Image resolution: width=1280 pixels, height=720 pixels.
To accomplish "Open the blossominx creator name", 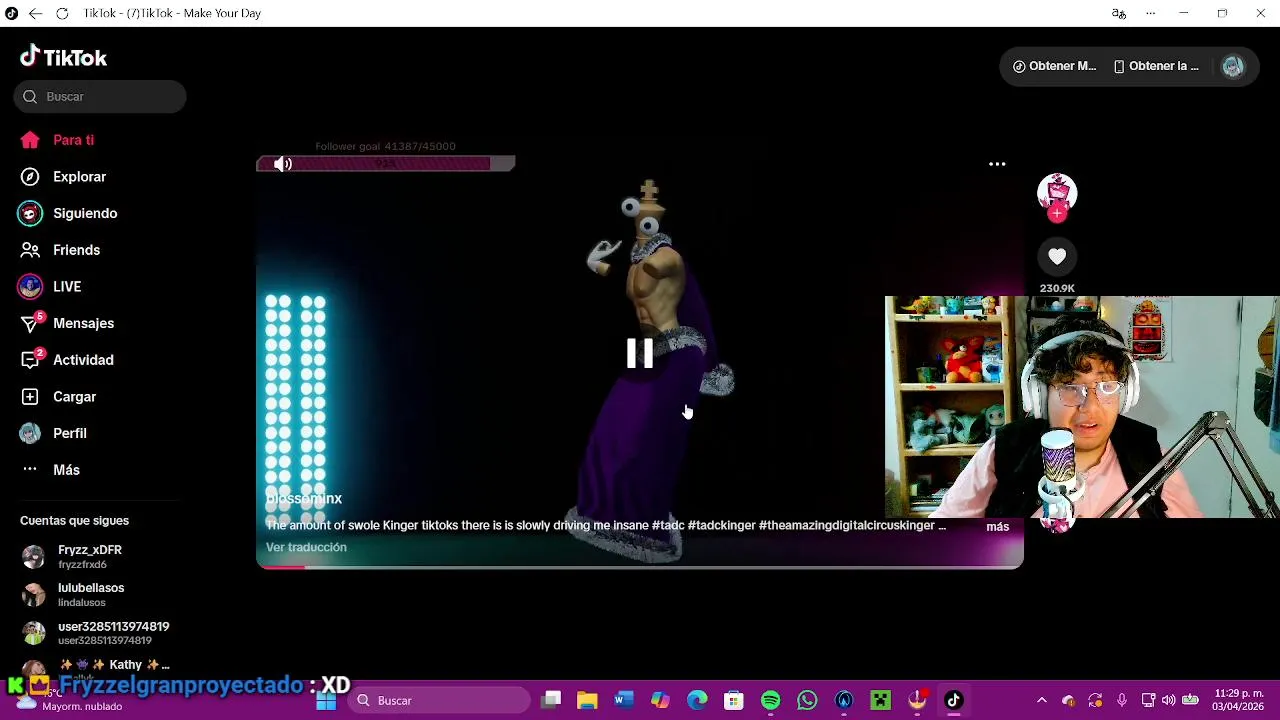I will [x=304, y=498].
